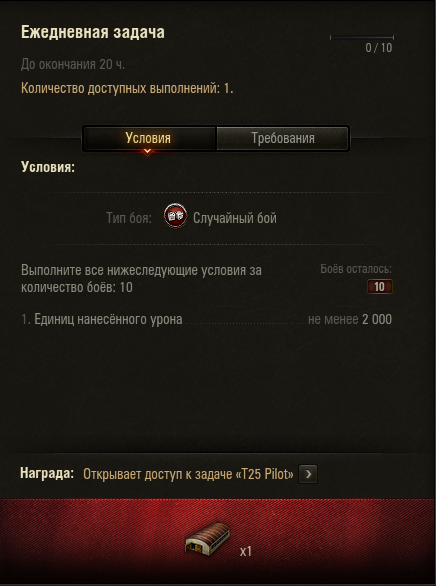Click the Единиц нанесённого урона condition row
The image size is (436, 586).
207,320
